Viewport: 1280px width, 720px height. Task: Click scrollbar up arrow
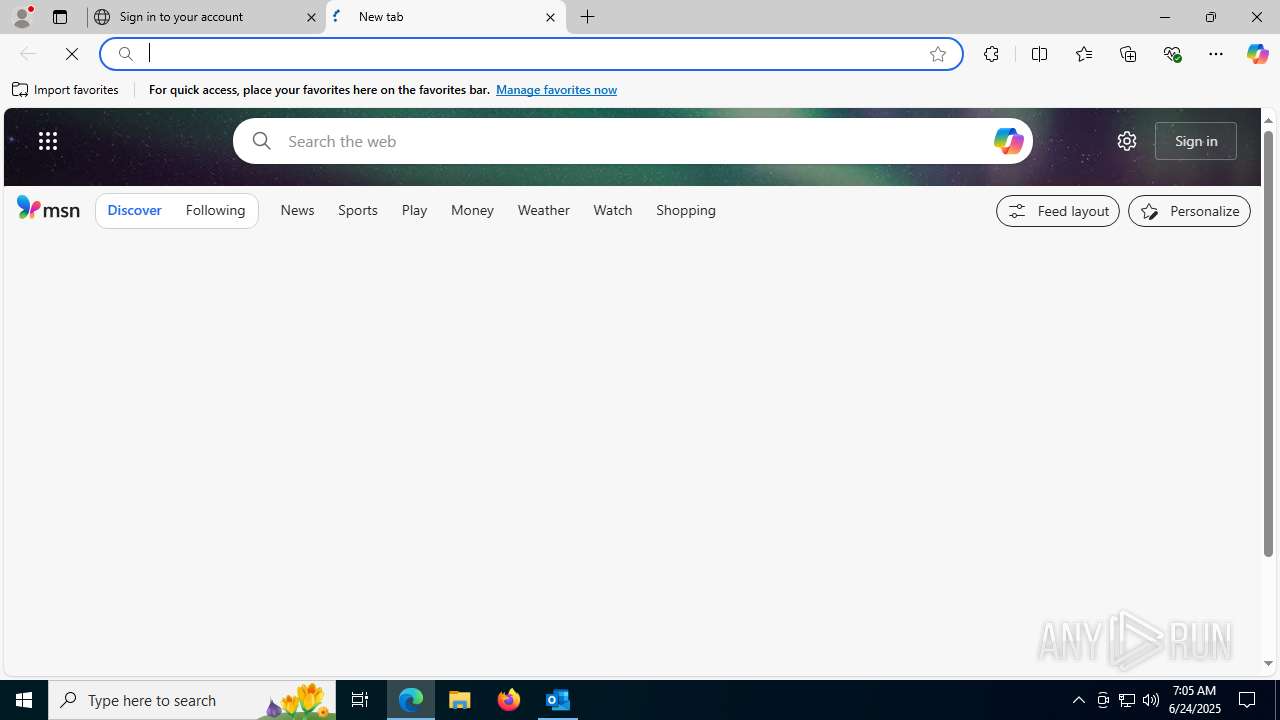coord(1268,120)
